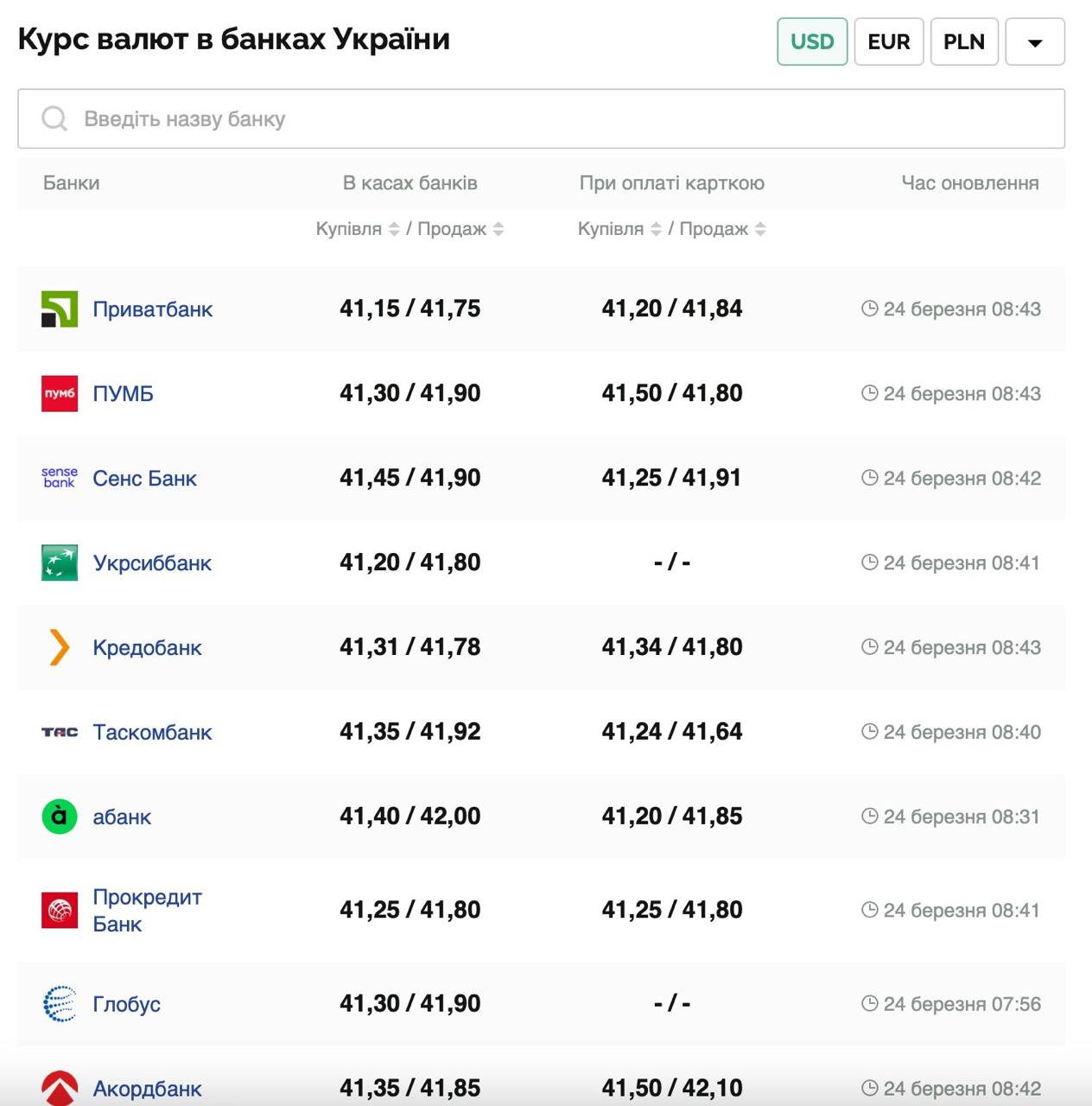The image size is (1092, 1106).
Task: Select the TAC Таскомбанк logo icon
Action: pos(59,732)
